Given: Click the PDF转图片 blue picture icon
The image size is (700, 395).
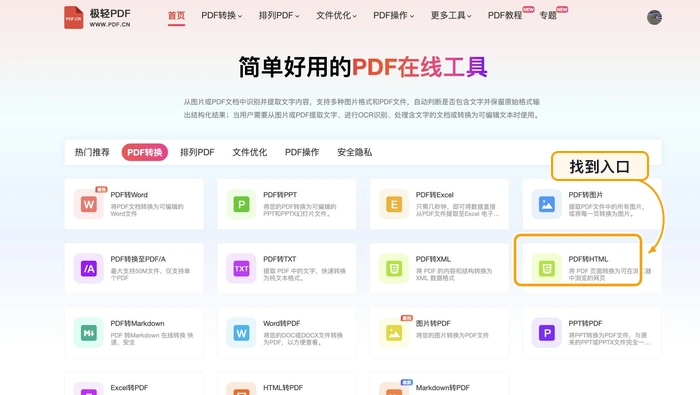Looking at the screenshot, I should [547, 204].
